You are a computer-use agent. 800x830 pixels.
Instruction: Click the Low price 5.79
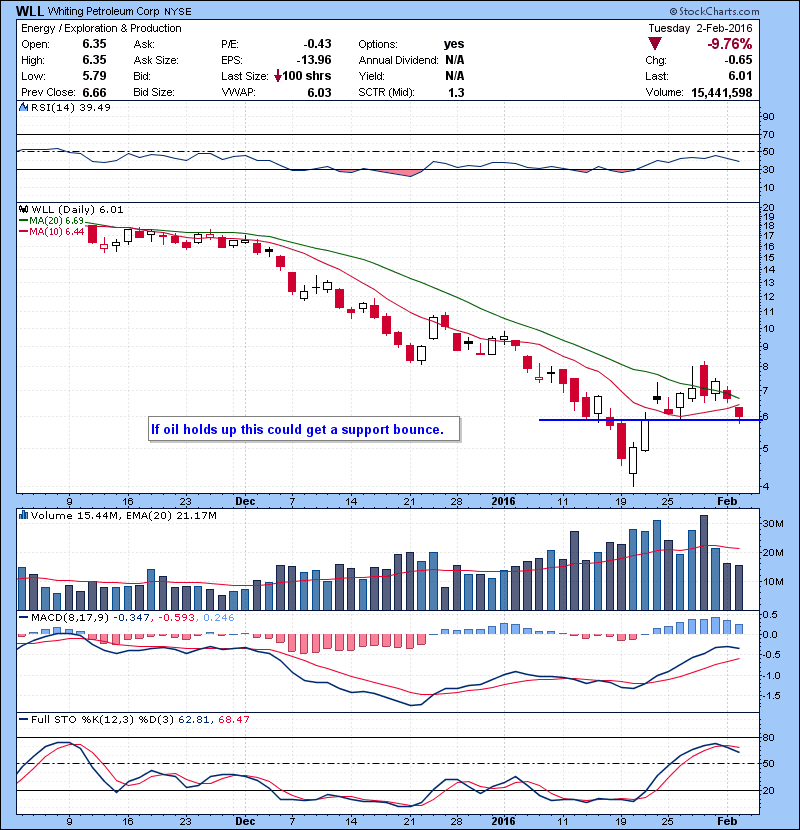[x=94, y=76]
